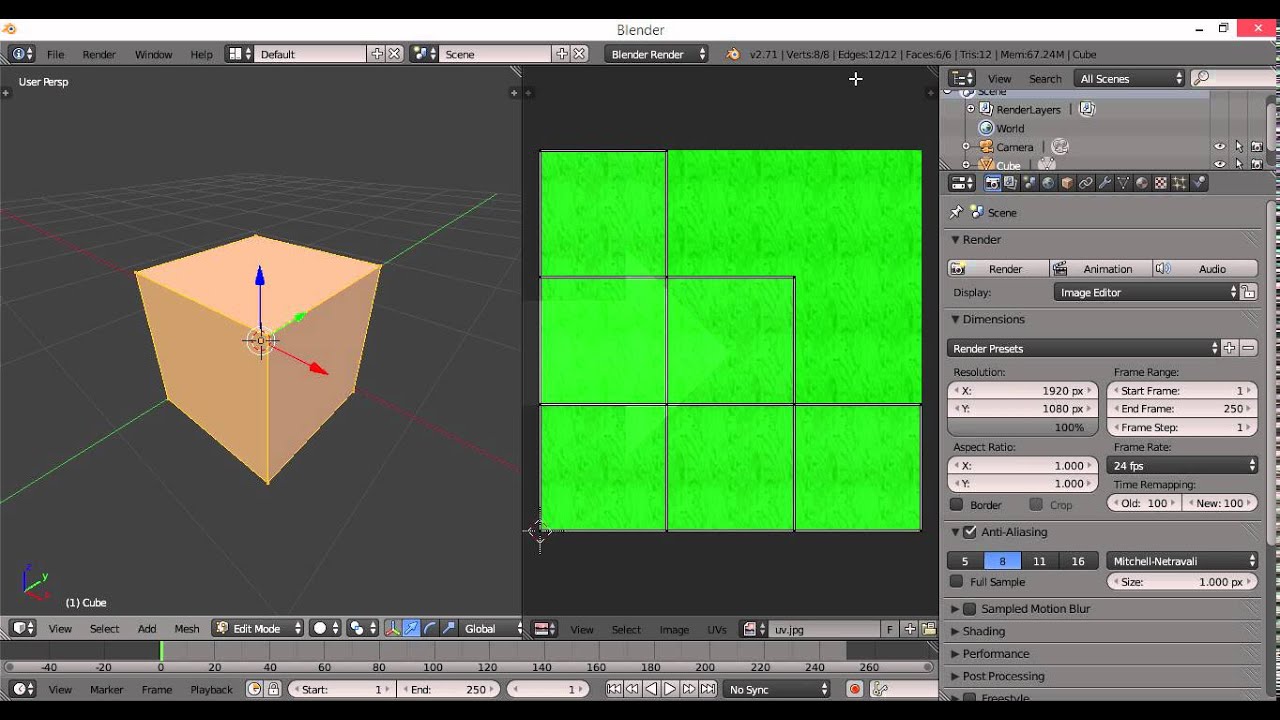Open the Mesh menu in 3D view

point(187,629)
